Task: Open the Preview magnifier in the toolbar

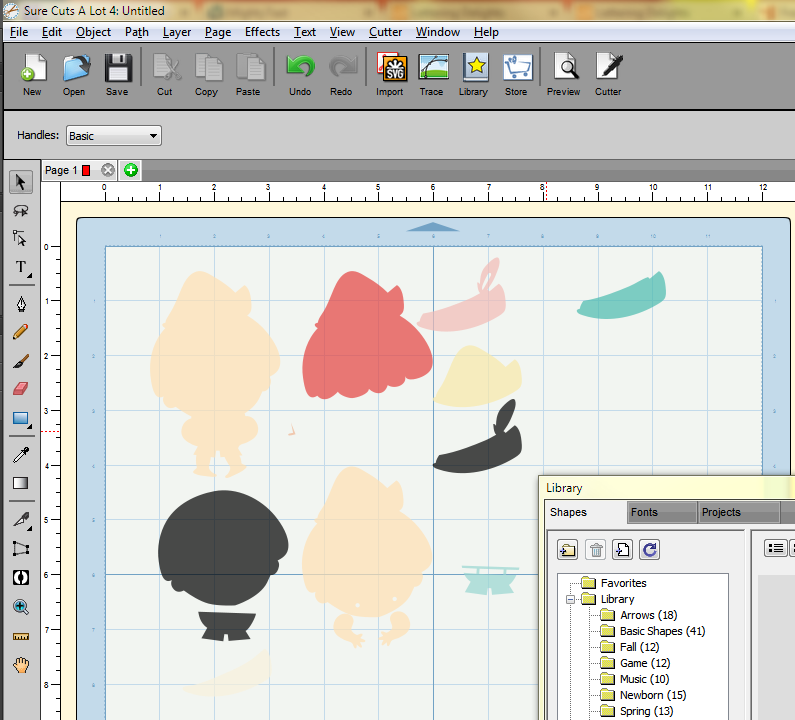Action: click(564, 75)
